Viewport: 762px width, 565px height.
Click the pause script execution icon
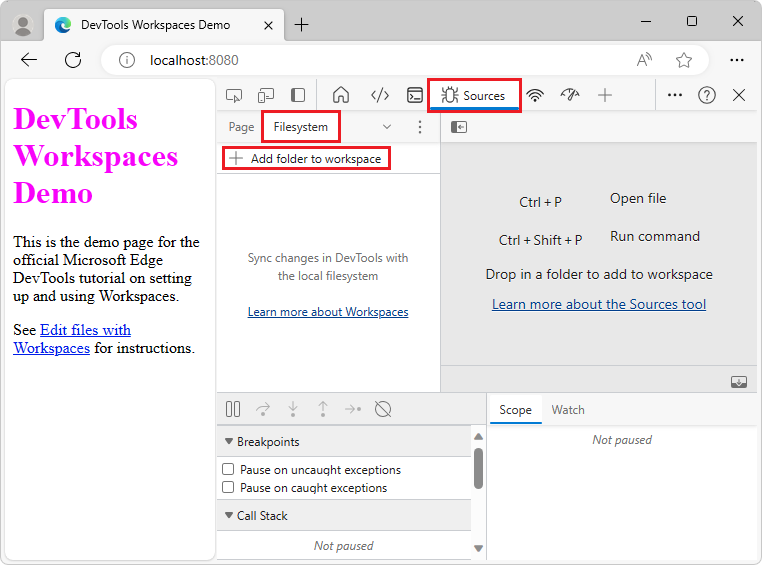coord(233,409)
